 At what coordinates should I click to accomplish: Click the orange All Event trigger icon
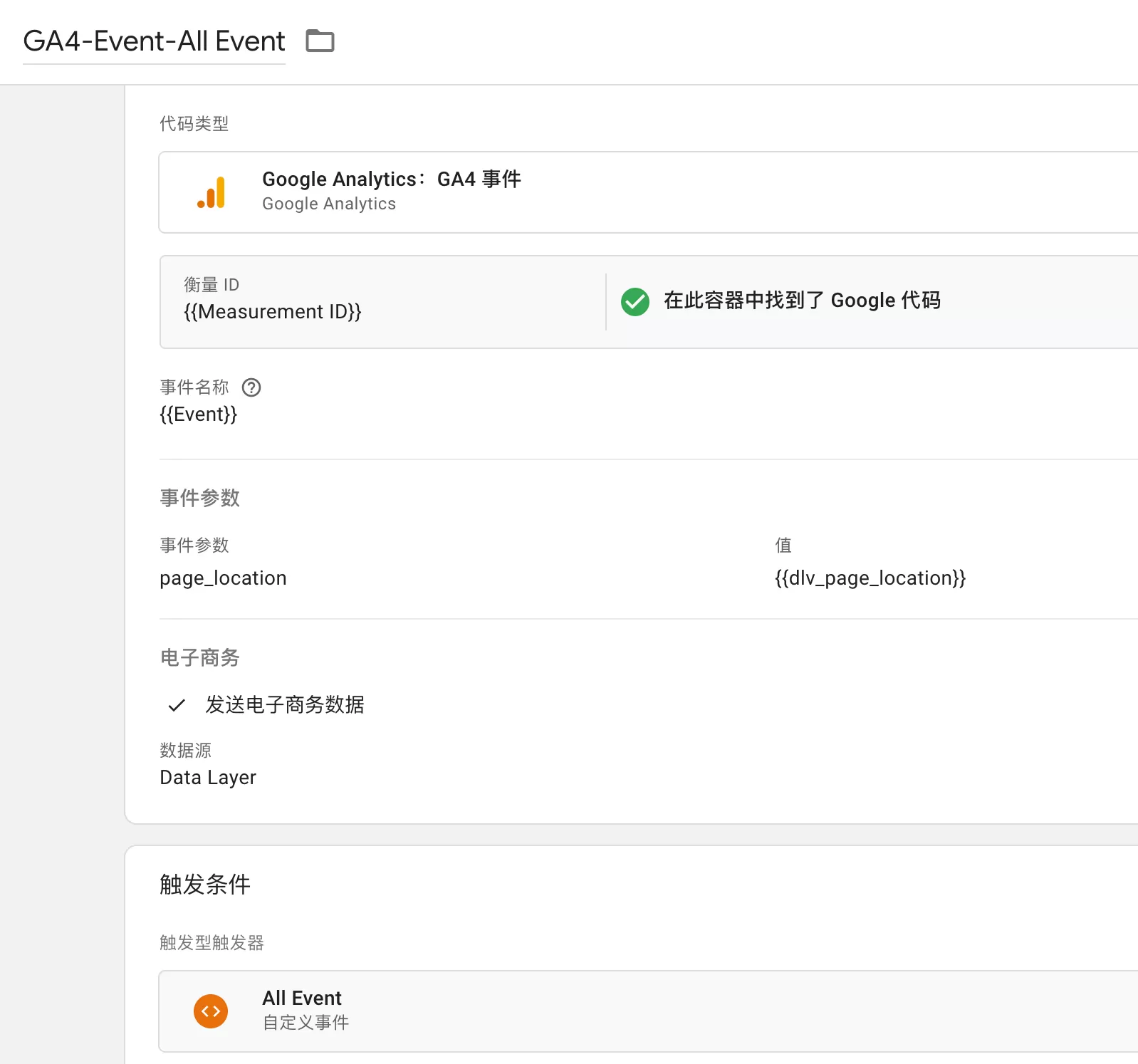[211, 1011]
